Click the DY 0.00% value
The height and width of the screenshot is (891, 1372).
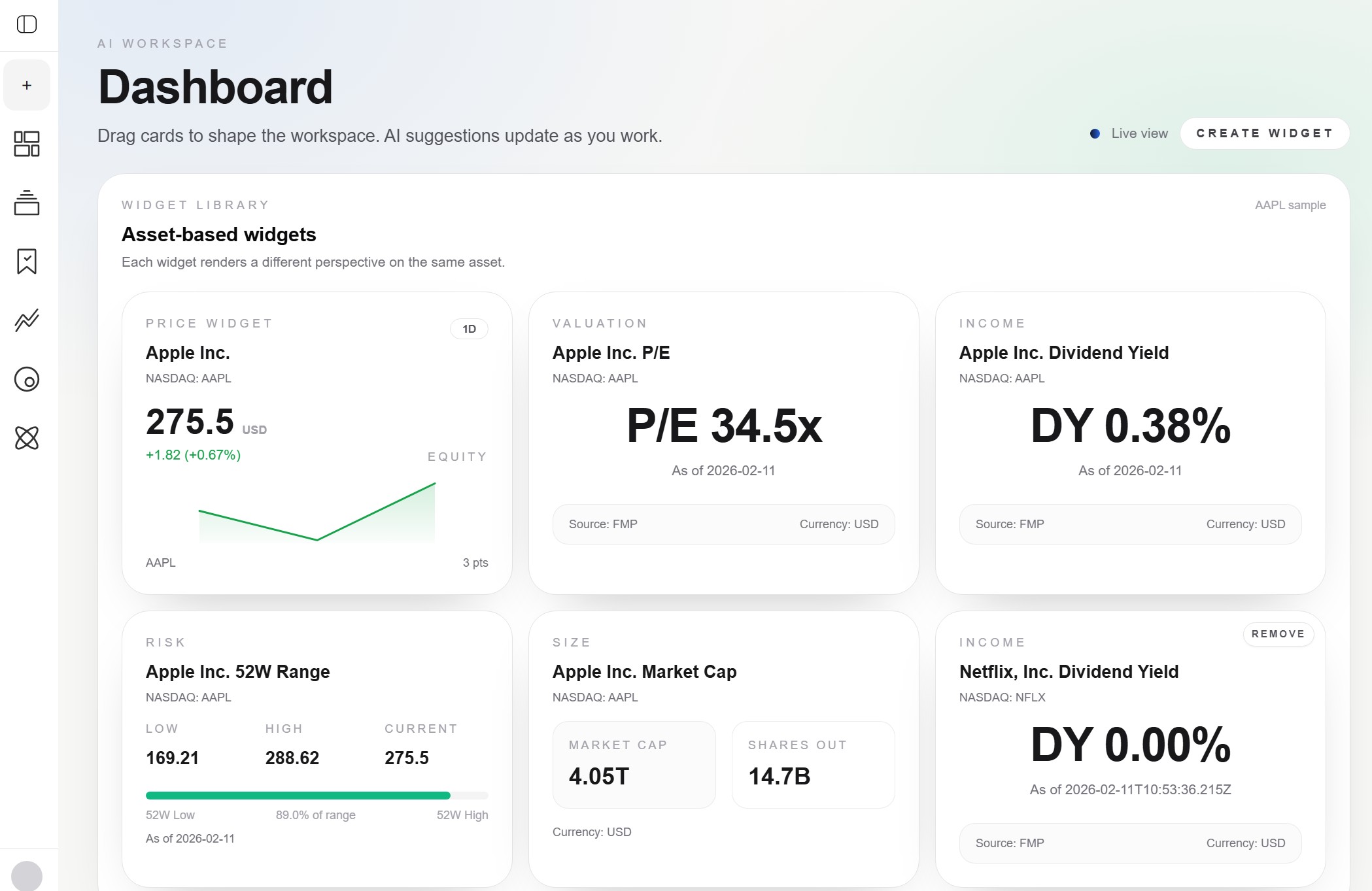tap(1131, 745)
